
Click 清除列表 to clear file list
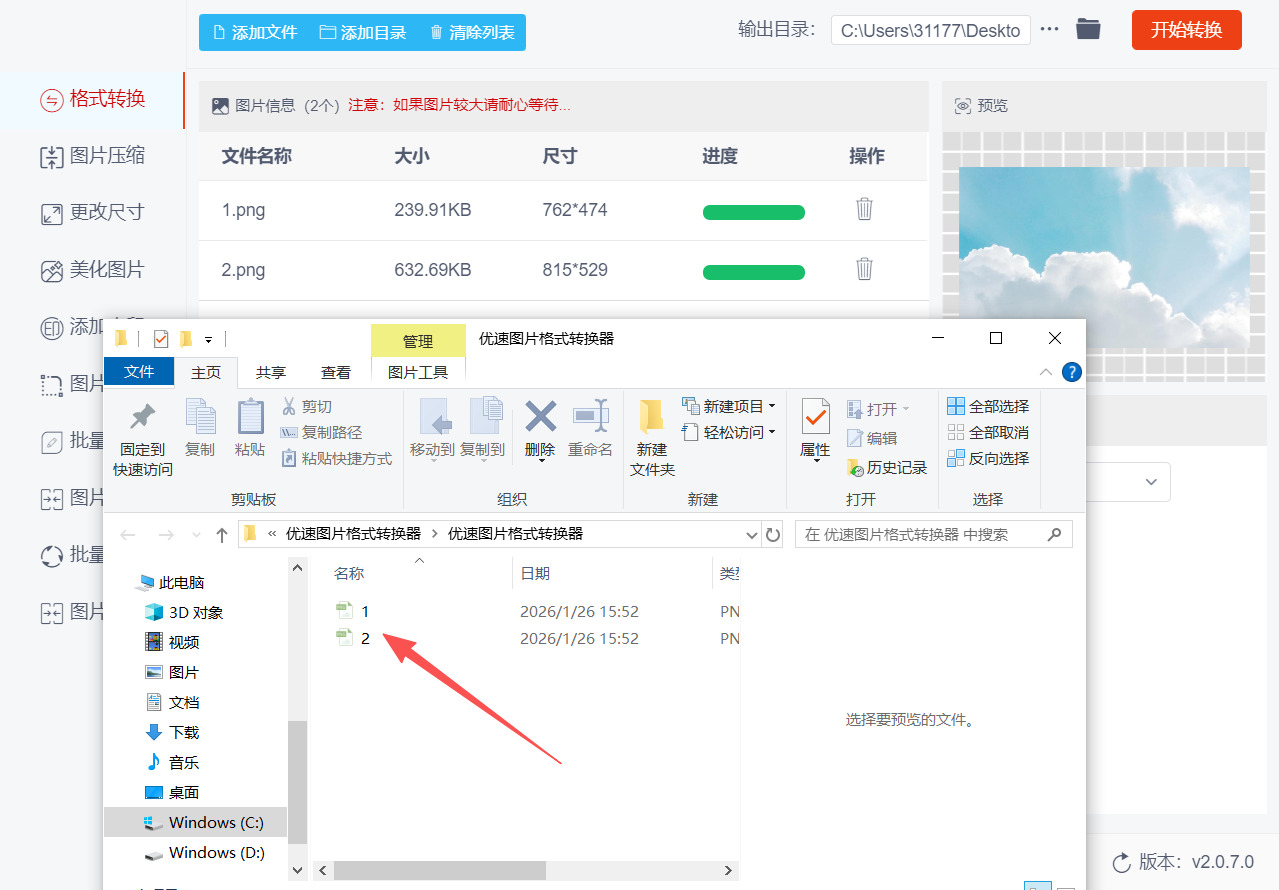(x=472, y=32)
